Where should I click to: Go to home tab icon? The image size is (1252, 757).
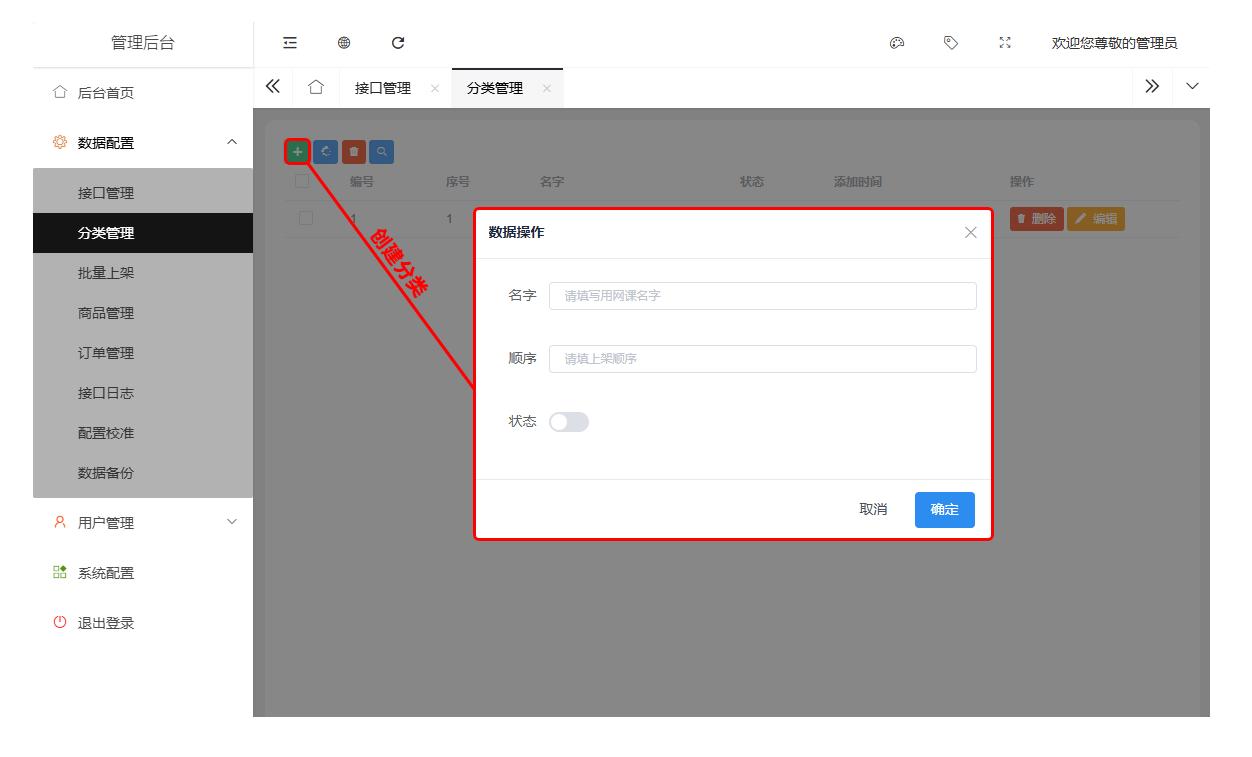tap(316, 87)
